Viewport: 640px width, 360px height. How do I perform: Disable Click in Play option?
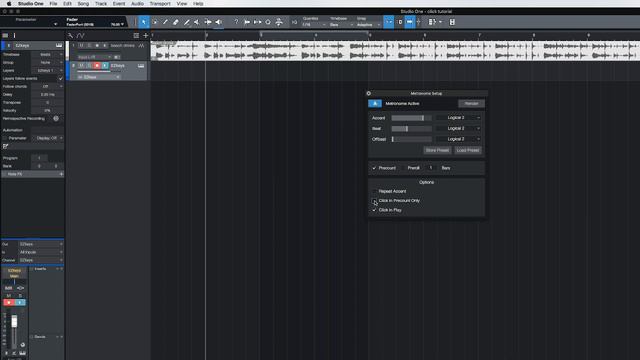[374, 210]
